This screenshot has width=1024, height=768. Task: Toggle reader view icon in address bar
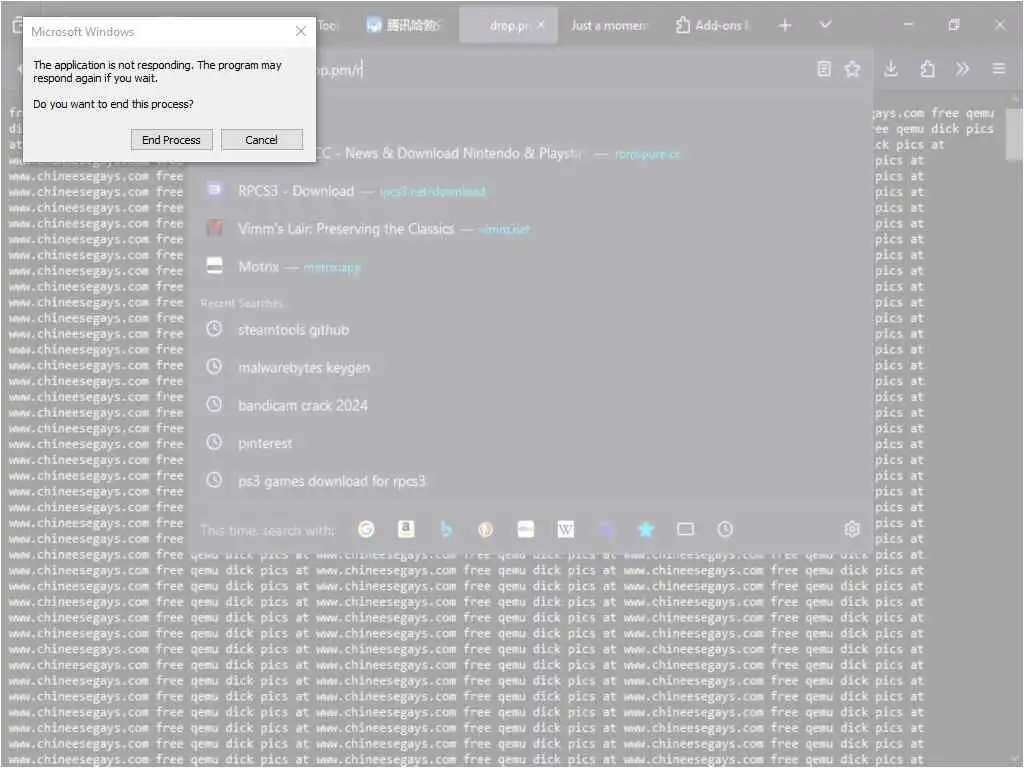tap(824, 69)
